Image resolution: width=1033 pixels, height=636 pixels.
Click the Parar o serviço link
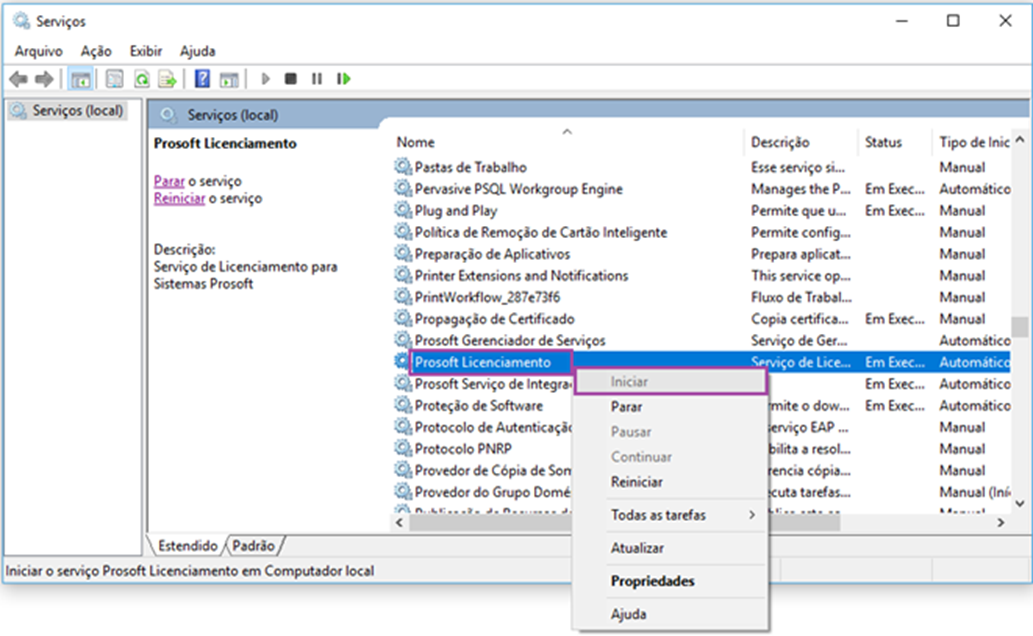169,181
